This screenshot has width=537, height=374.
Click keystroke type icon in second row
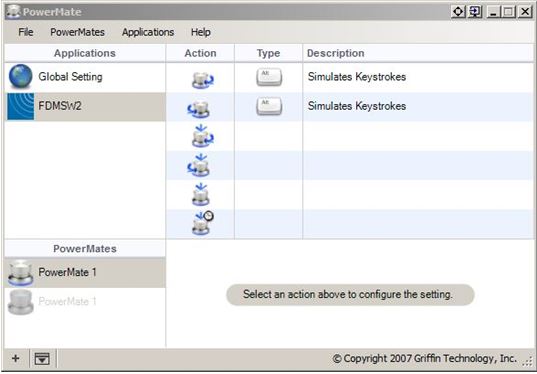(x=269, y=106)
